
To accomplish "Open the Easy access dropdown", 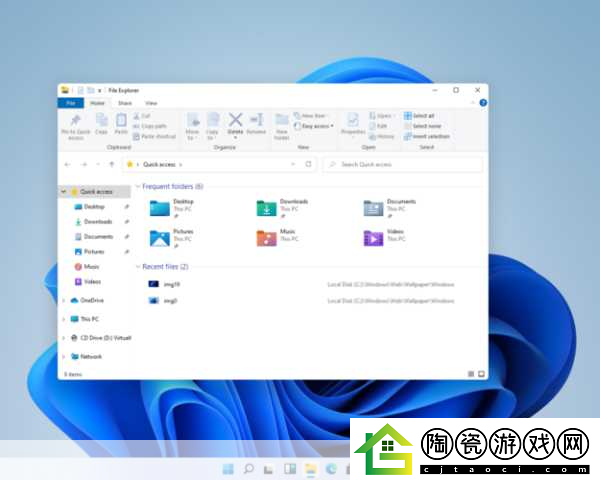I will click(x=314, y=126).
